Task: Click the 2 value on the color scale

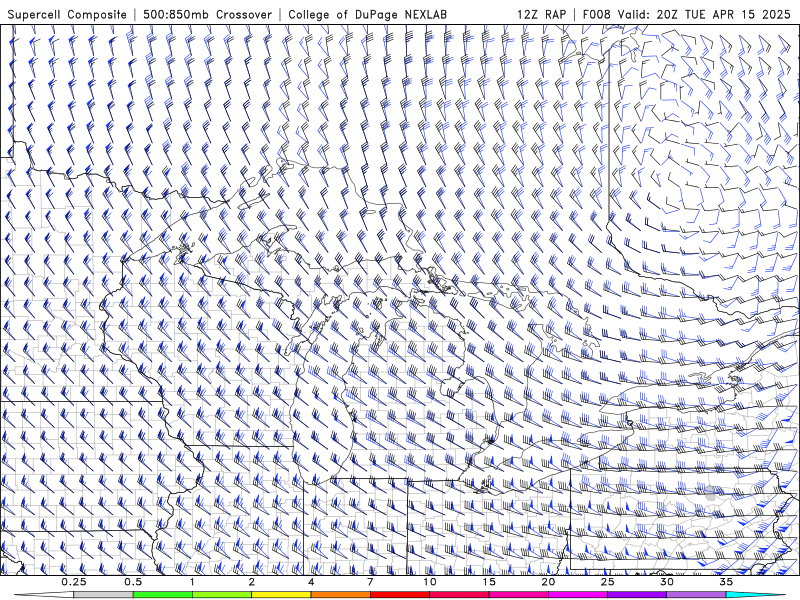Action: click(x=252, y=582)
